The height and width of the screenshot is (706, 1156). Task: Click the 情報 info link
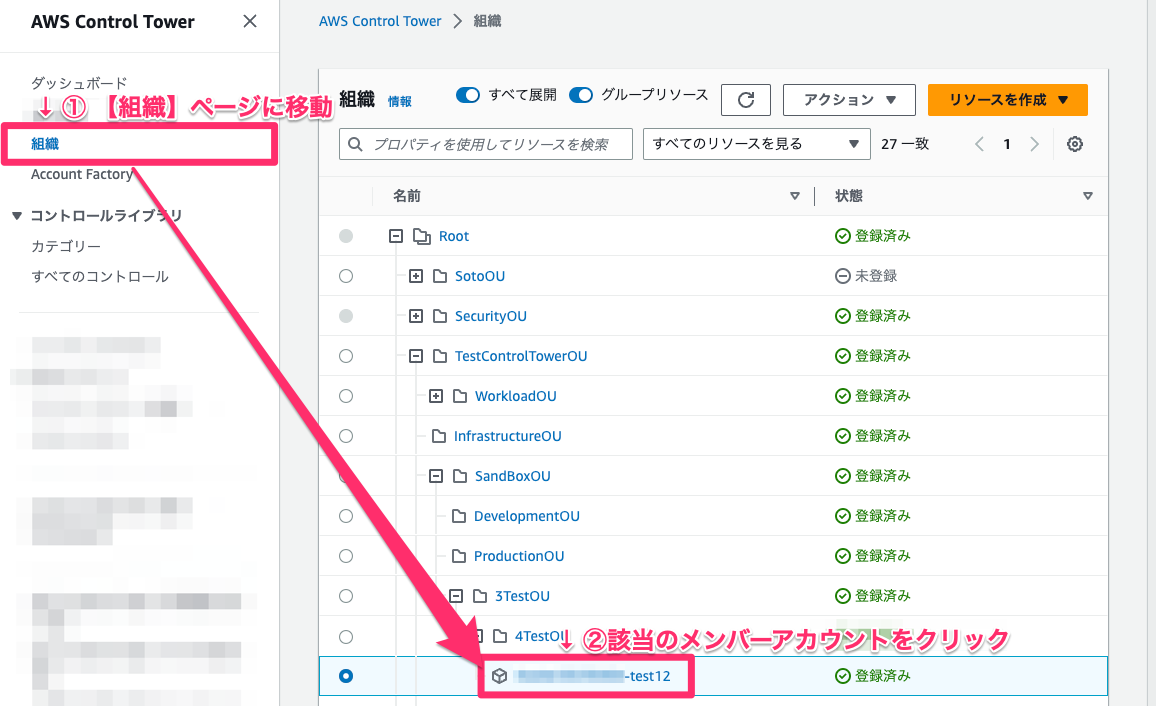tap(400, 102)
